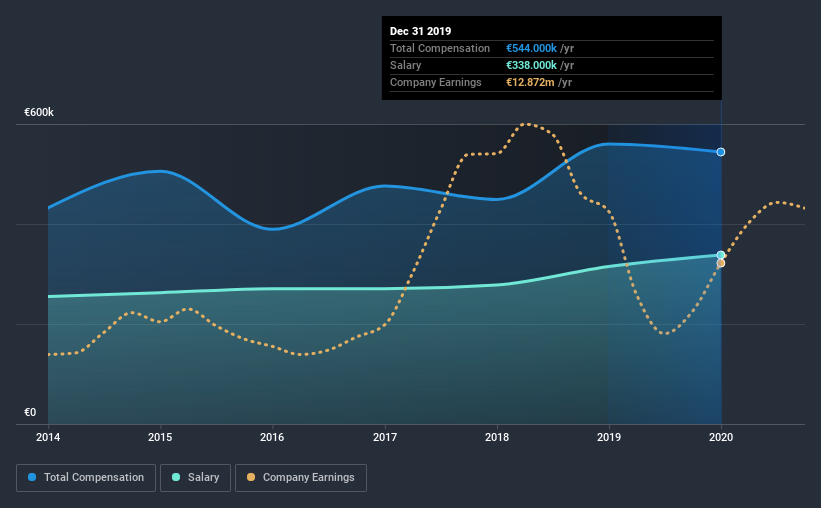The image size is (821, 508).
Task: Toggle the Company Earnings legend button
Action: (301, 478)
